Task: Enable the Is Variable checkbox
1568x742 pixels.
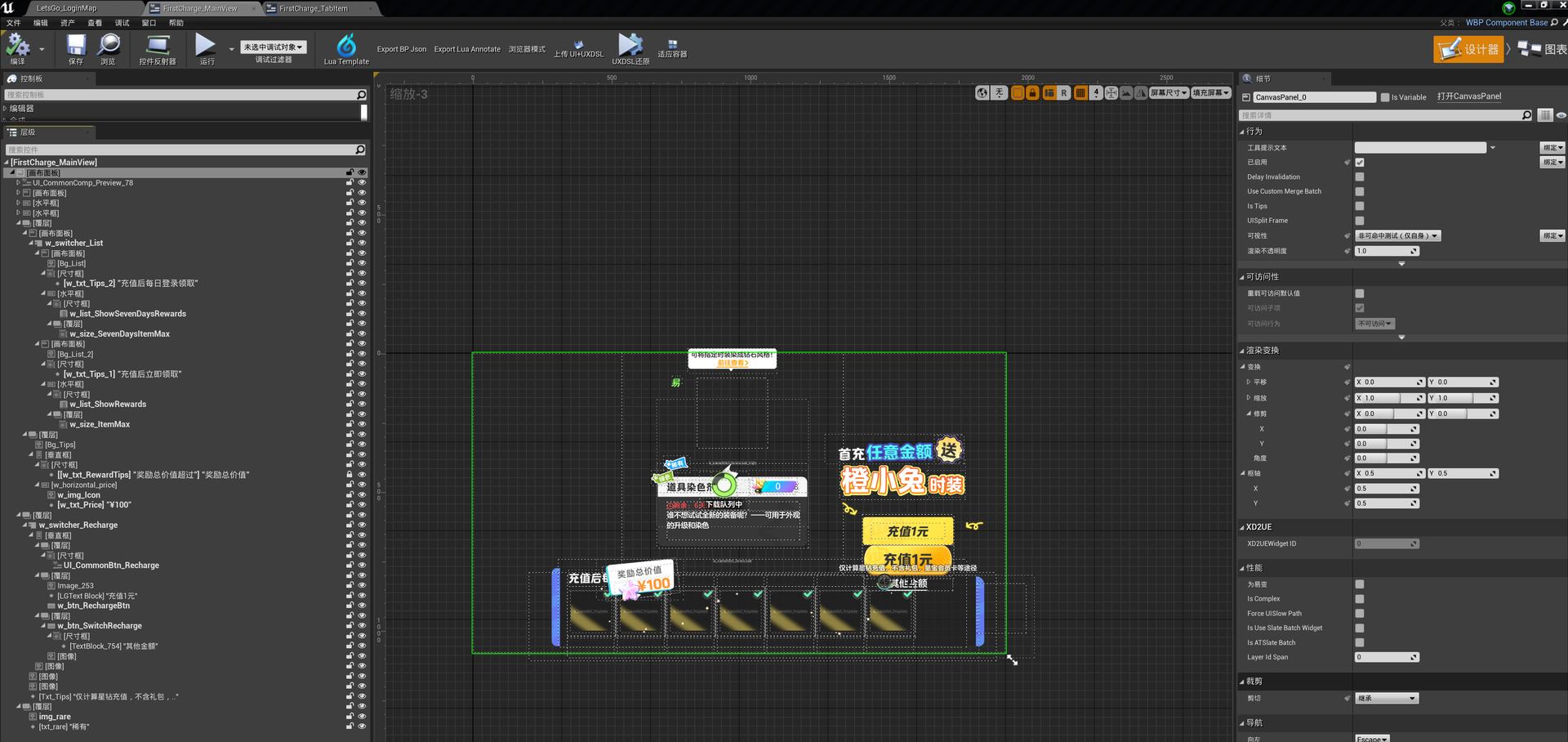Action: coord(1385,97)
